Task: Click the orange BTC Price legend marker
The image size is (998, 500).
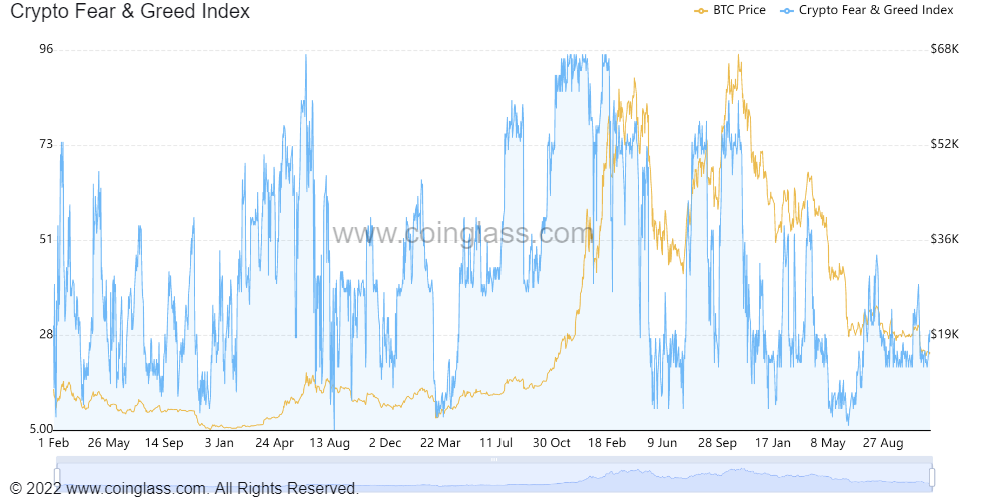Action: [x=701, y=11]
